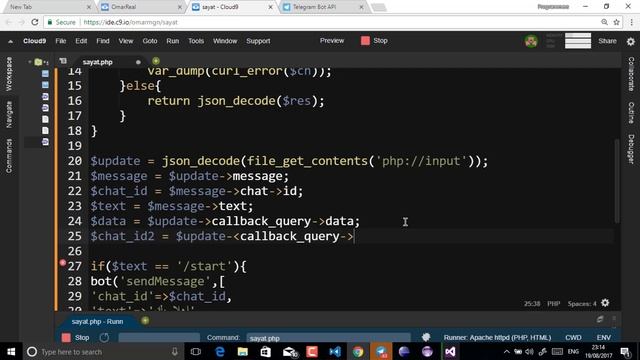Collapse the root folder in the file tree
640x360 pixels.
click(30, 62)
